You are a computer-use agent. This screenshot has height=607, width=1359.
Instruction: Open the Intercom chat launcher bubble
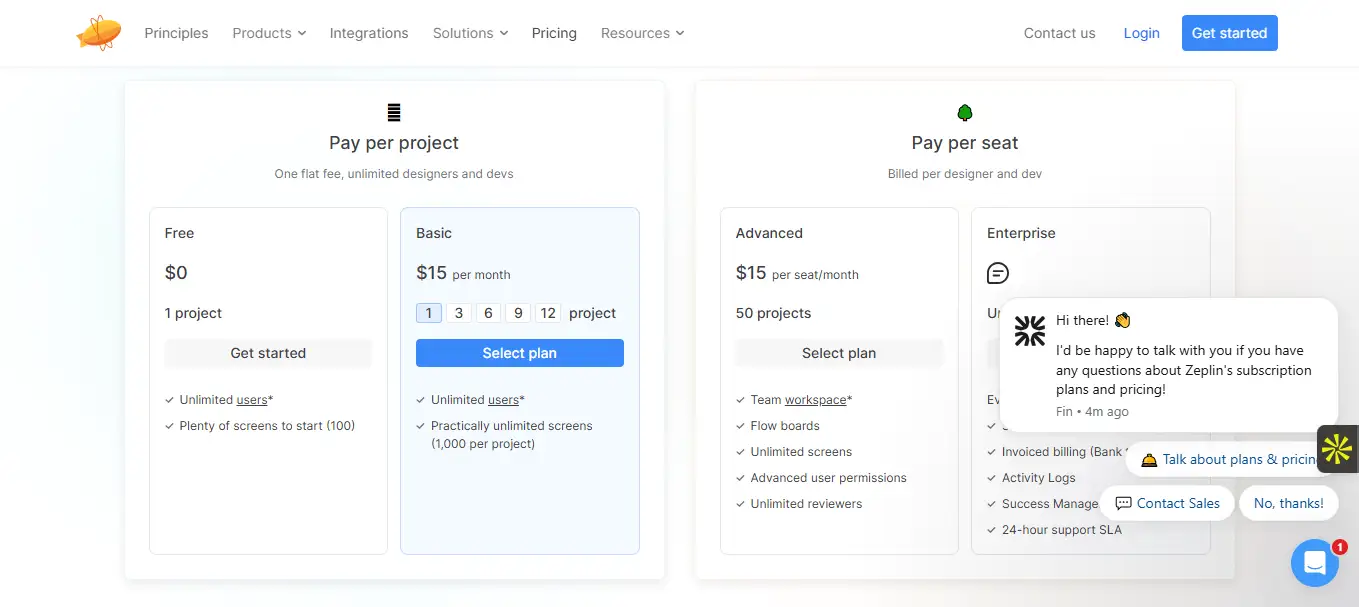(1314, 563)
